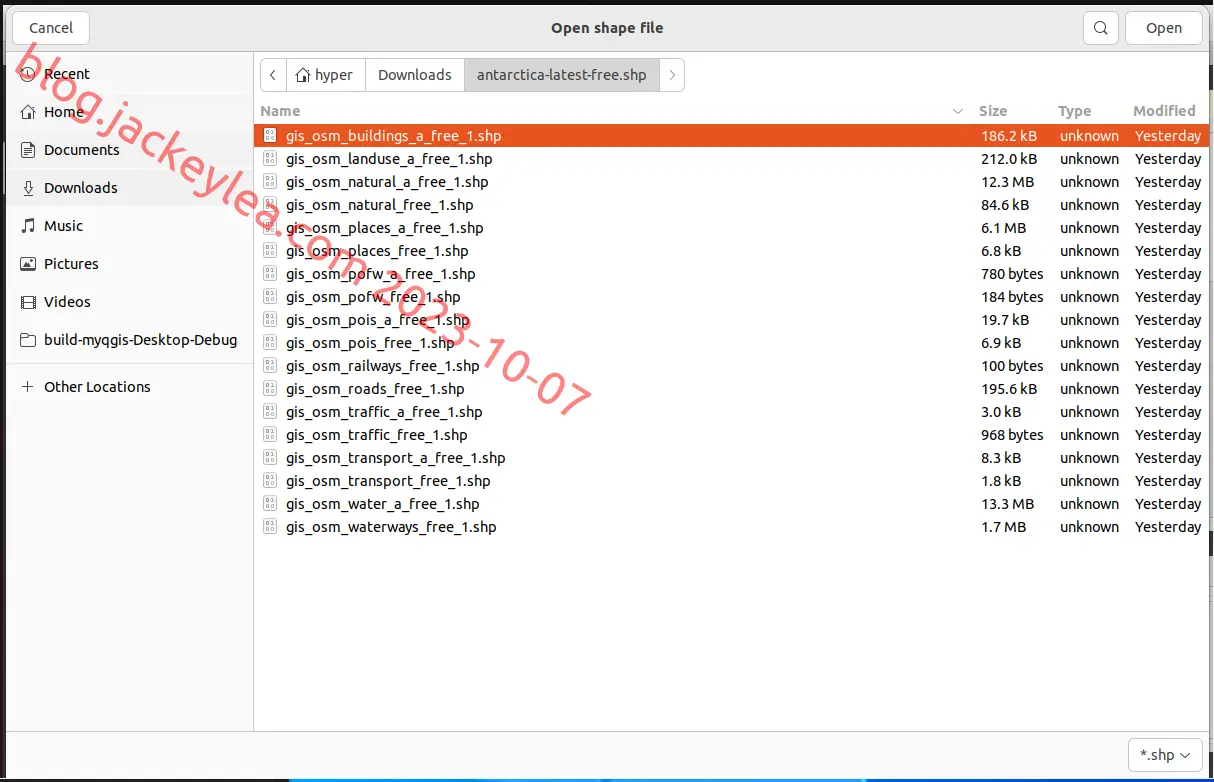
Task: Toggle the Name column sort arrow
Action: [958, 111]
